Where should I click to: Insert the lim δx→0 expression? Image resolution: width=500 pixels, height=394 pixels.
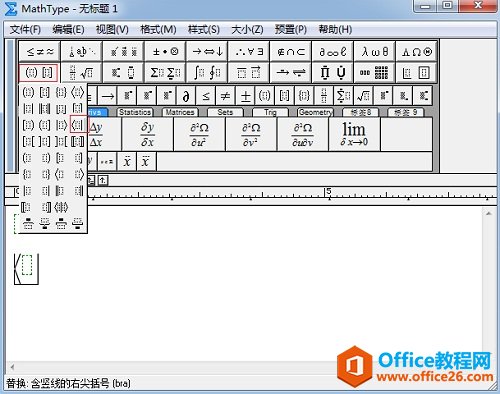coord(354,134)
